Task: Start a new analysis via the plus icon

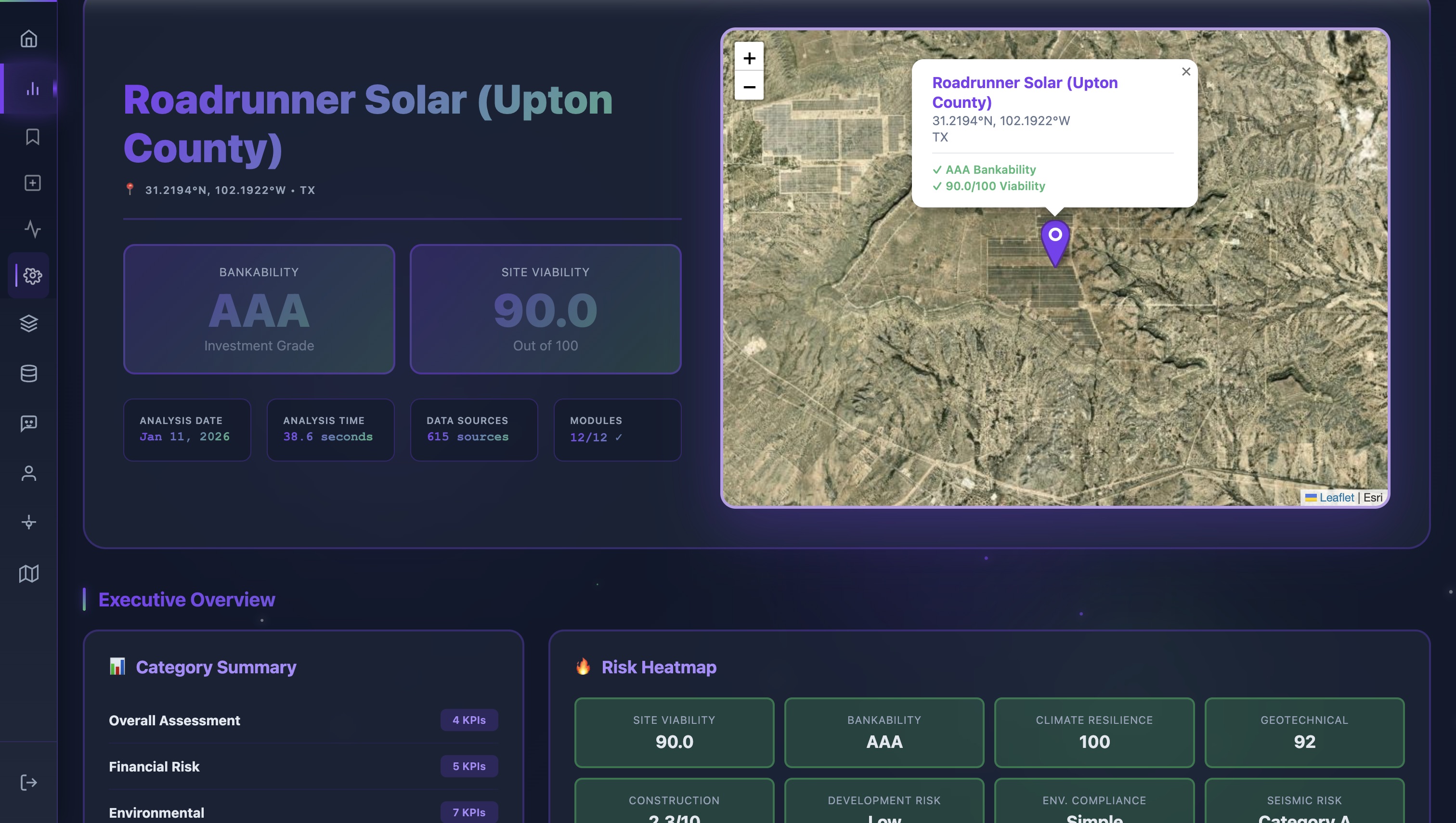Action: (32, 182)
